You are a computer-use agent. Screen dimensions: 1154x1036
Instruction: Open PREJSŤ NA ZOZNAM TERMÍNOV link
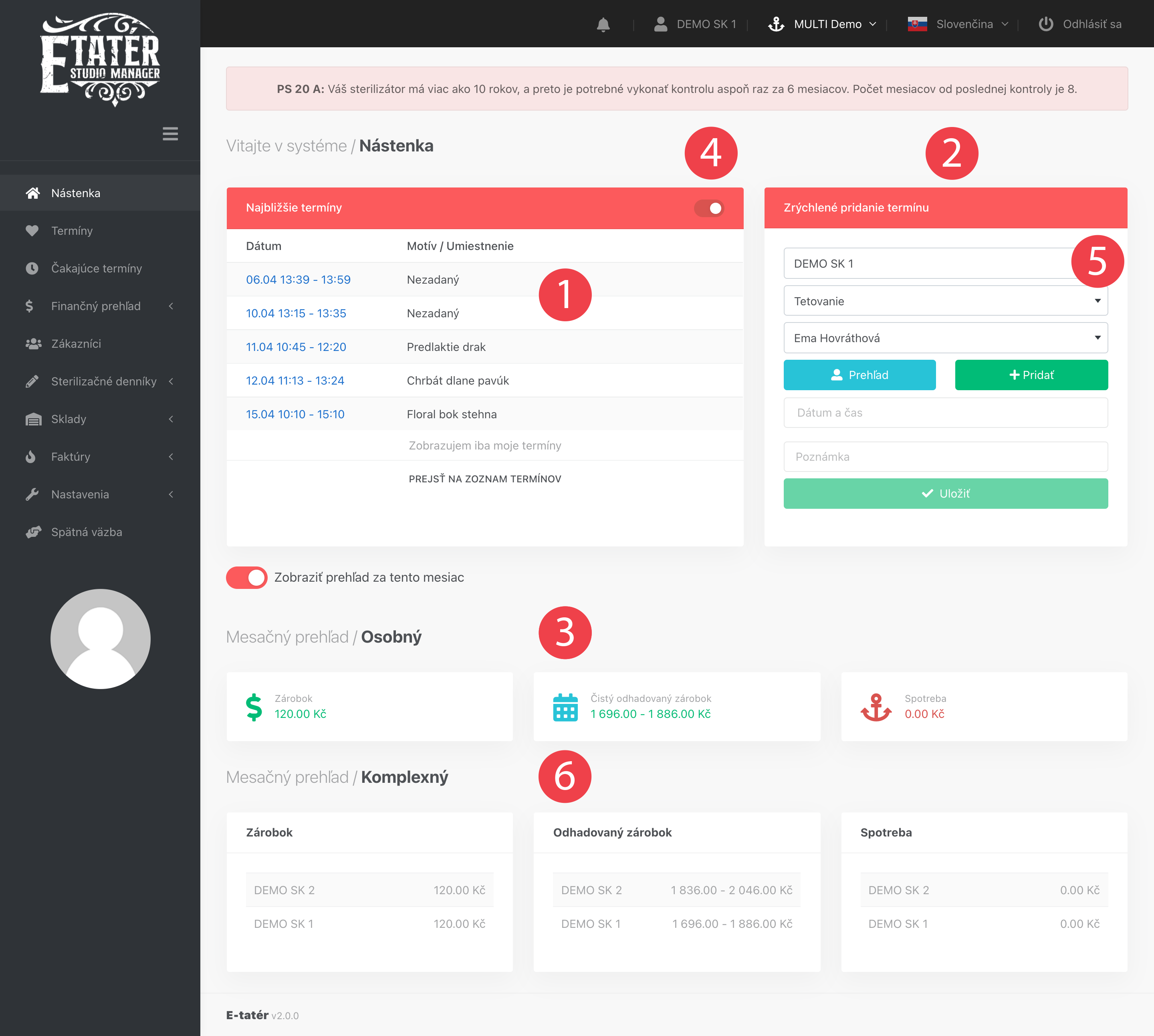pos(485,479)
